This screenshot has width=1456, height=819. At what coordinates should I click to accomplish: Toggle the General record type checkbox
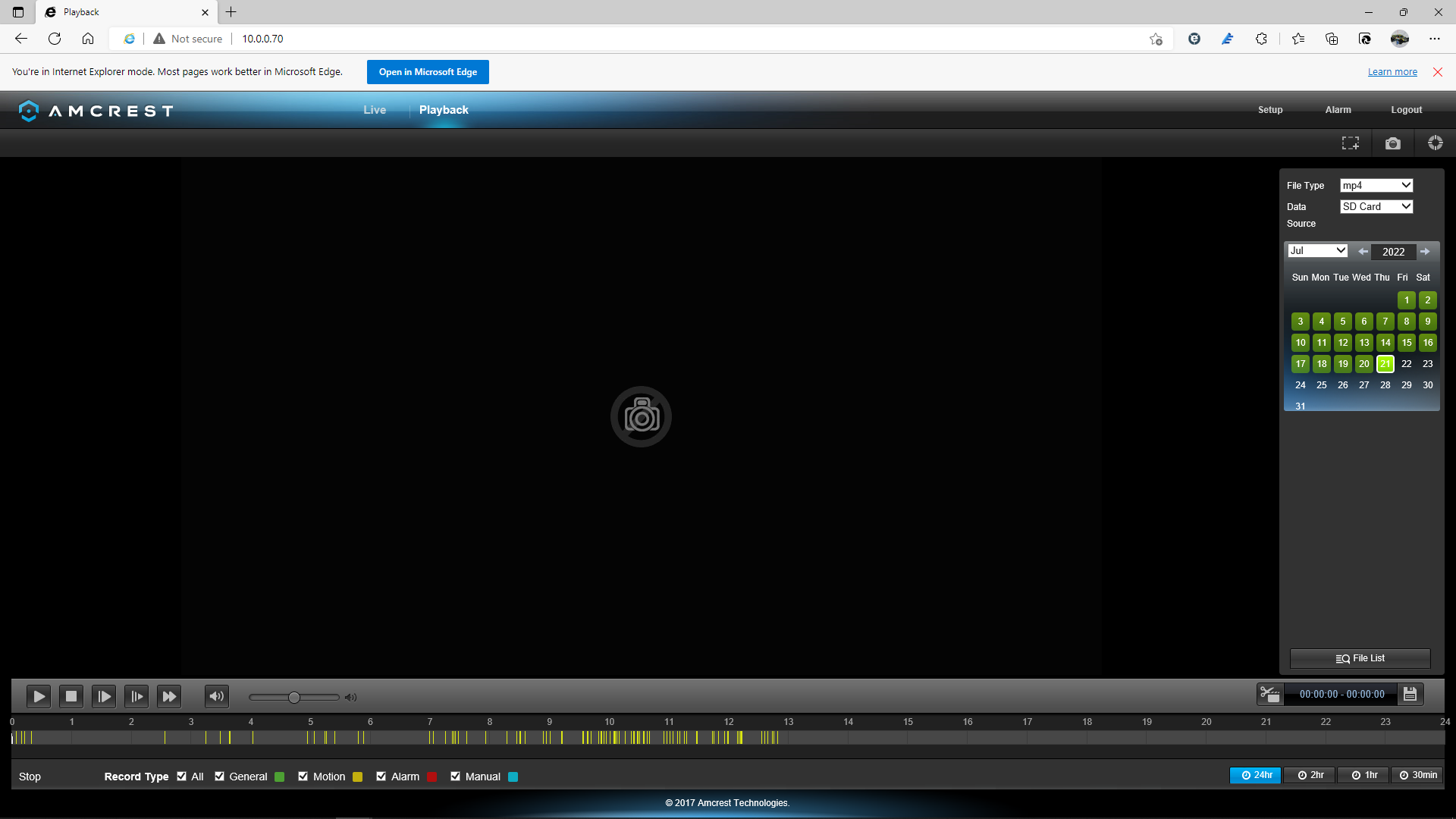coord(219,777)
